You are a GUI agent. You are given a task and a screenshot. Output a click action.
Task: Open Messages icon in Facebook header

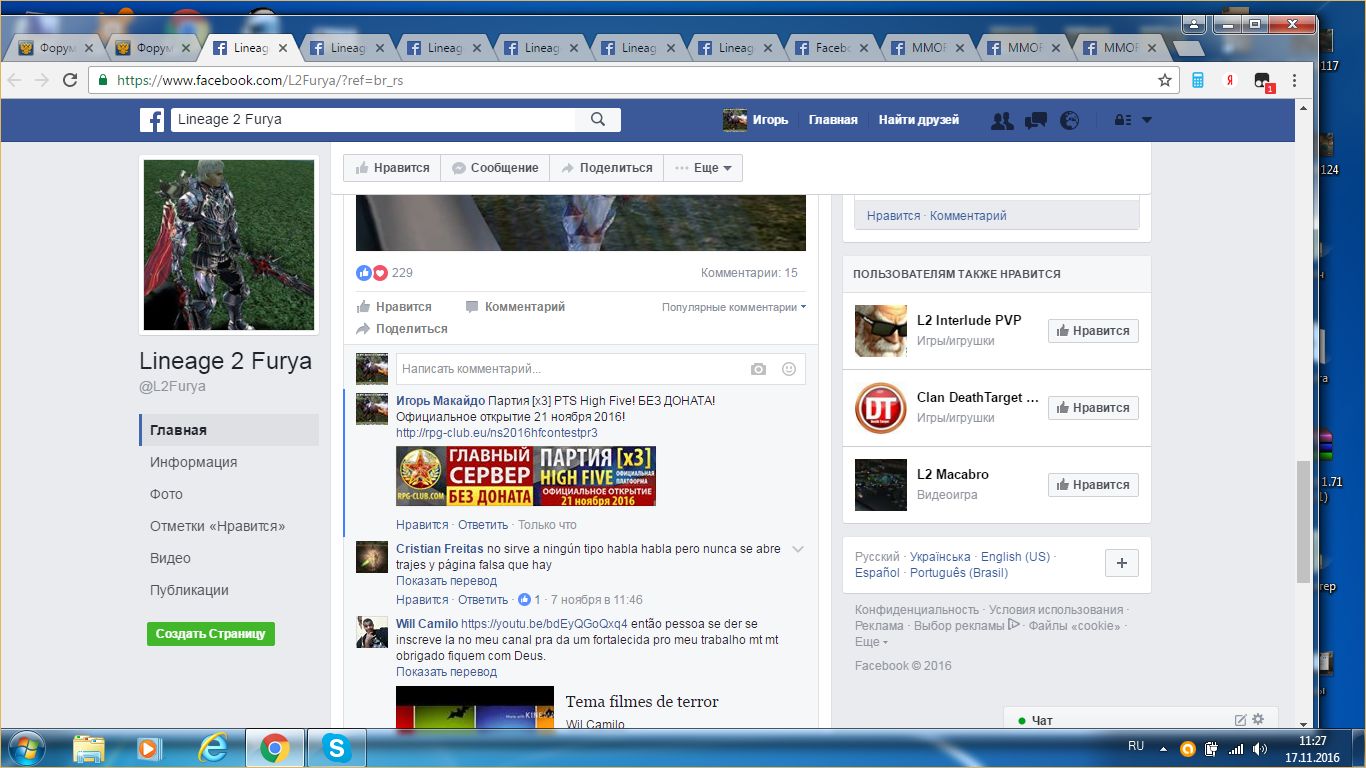tap(1036, 120)
